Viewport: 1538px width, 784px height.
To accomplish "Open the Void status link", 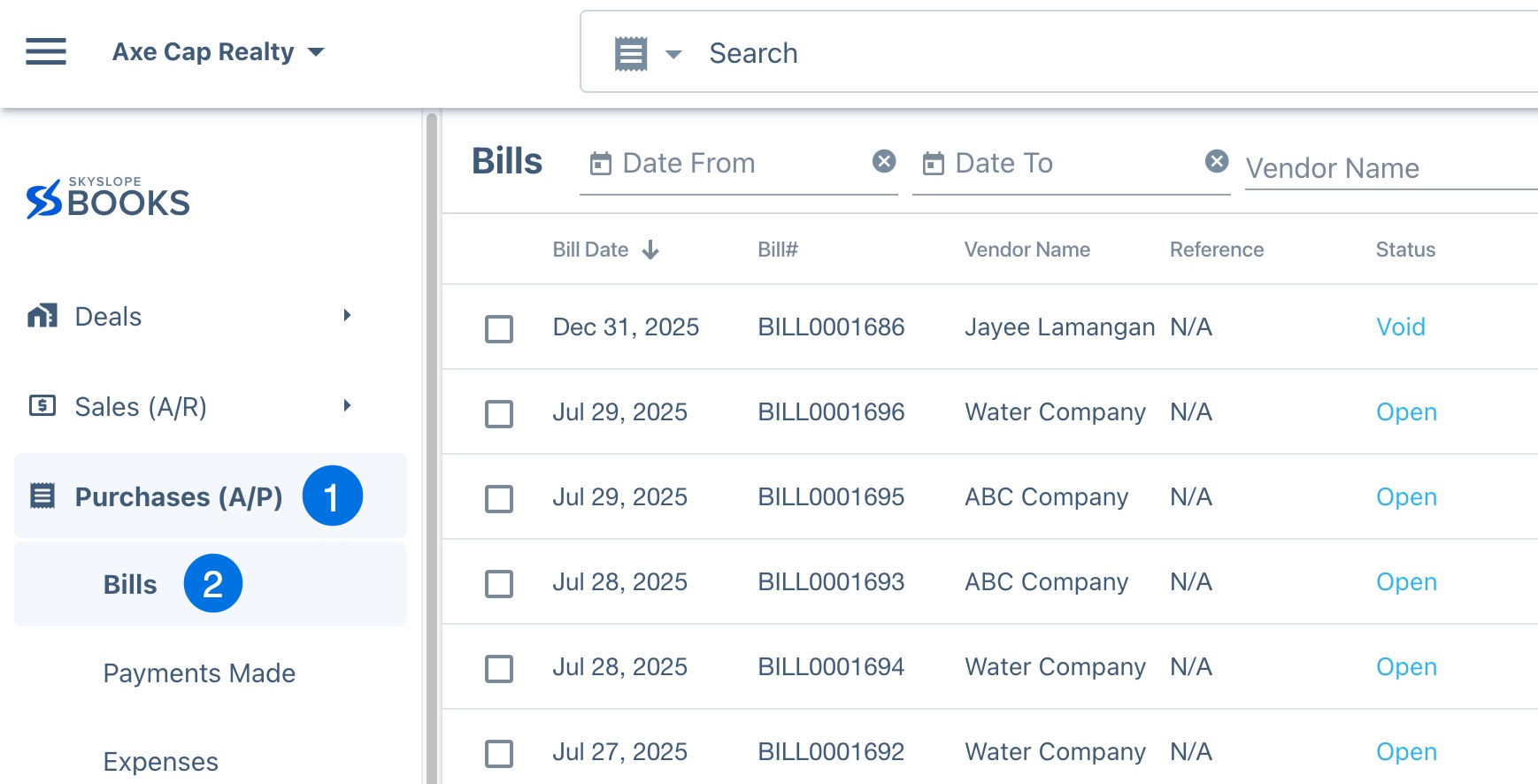I will coord(1400,327).
